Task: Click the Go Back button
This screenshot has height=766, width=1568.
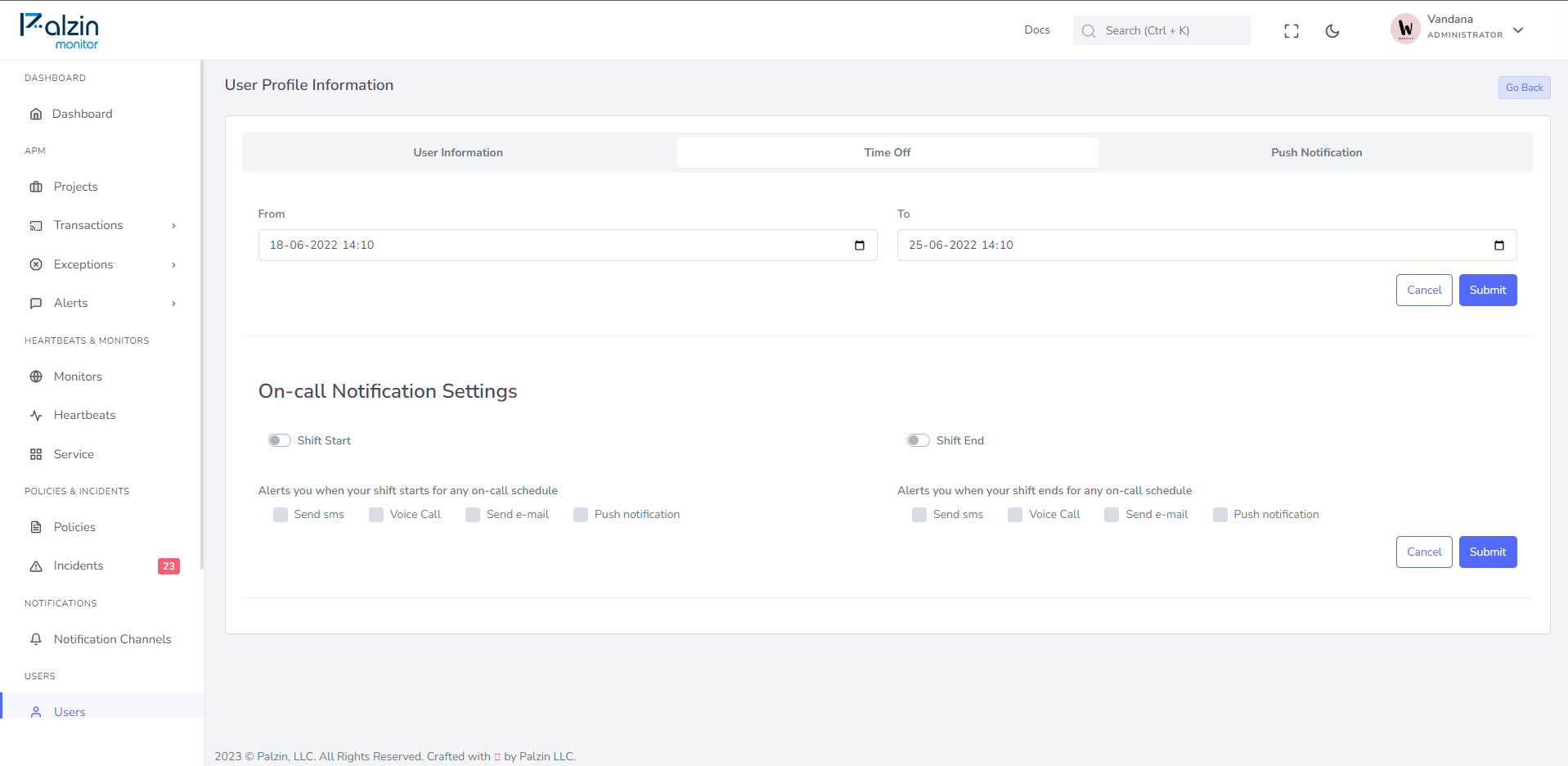Action: [x=1524, y=88]
